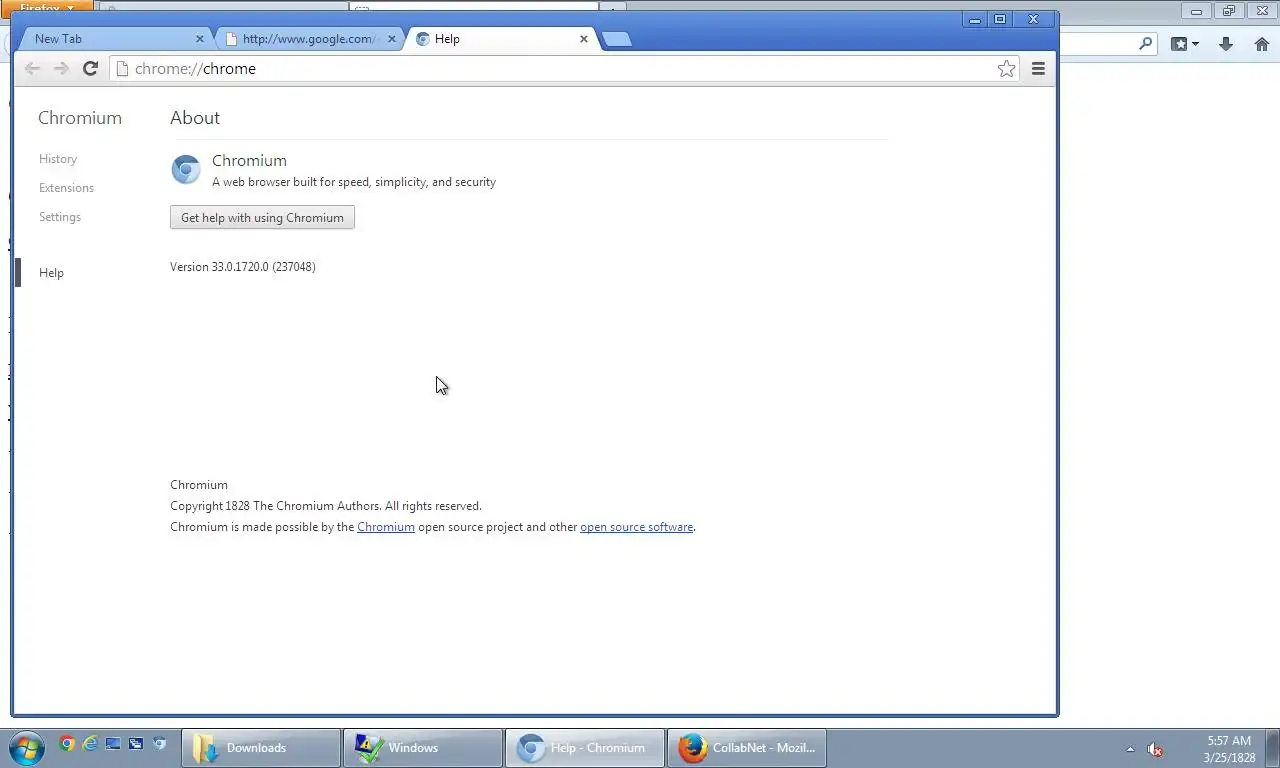This screenshot has height=768, width=1280.
Task: Close the New Tab tab
Action: point(199,39)
